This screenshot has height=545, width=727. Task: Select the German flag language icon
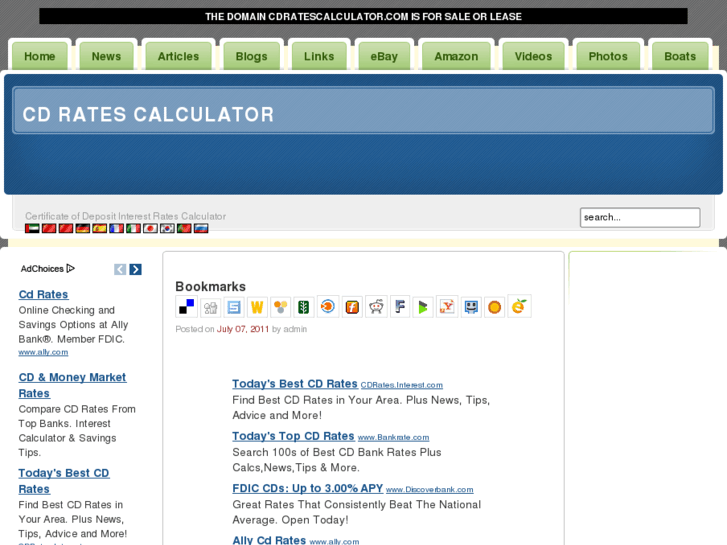[x=83, y=228]
